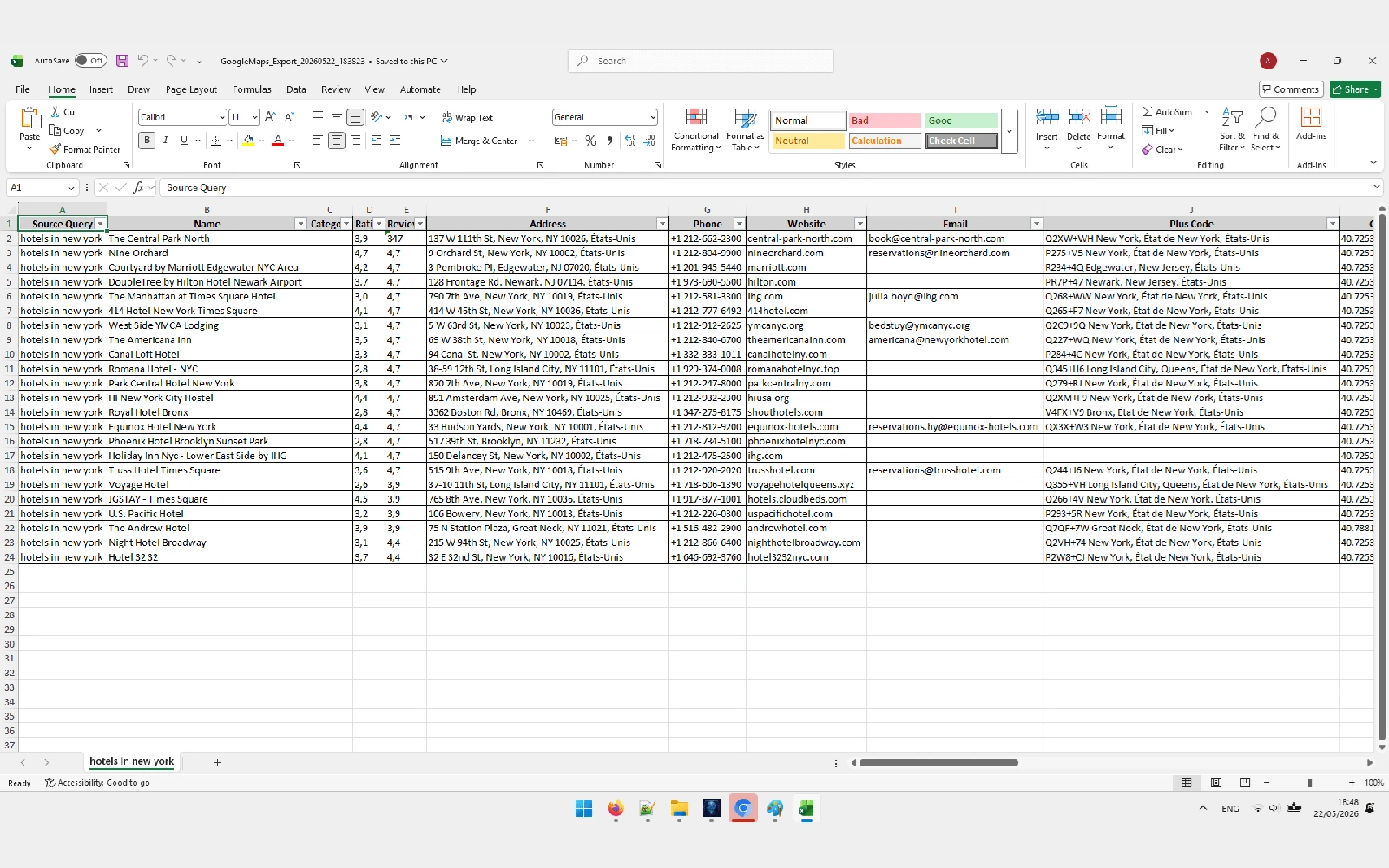The height and width of the screenshot is (868, 1389).
Task: Open the Calibri font name dropdown
Action: pos(222,117)
